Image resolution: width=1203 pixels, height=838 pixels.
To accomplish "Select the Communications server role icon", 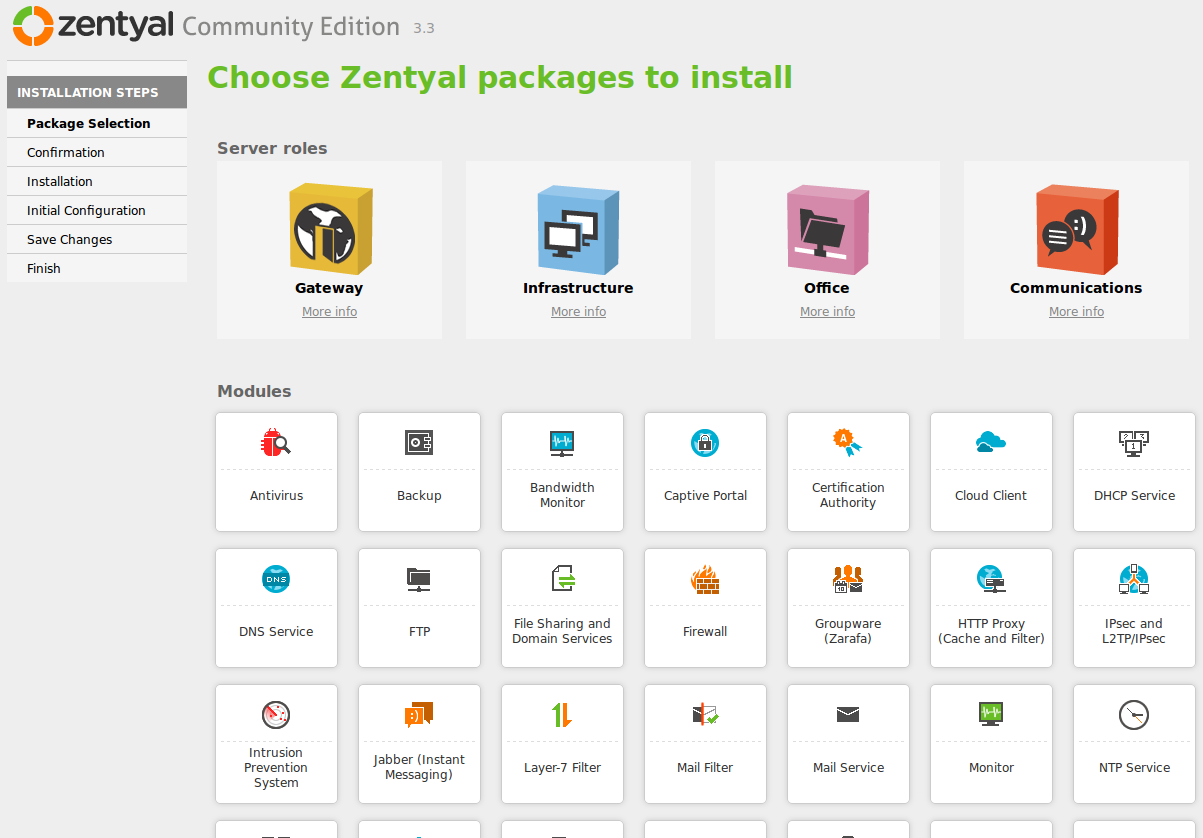I will [x=1076, y=229].
